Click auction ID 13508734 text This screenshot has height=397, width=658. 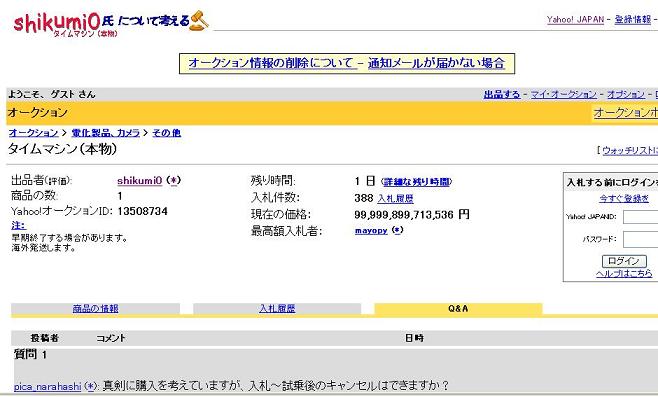(x=142, y=211)
